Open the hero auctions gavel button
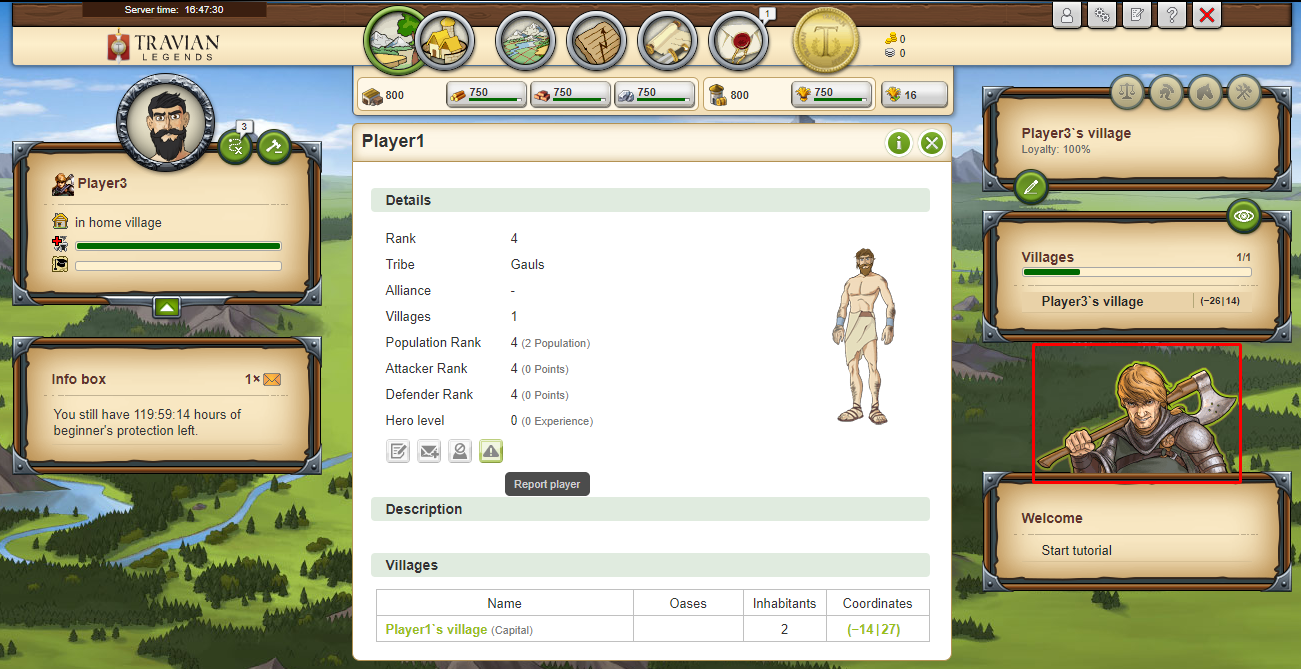Viewport: 1301px width, 669px height. (x=274, y=147)
